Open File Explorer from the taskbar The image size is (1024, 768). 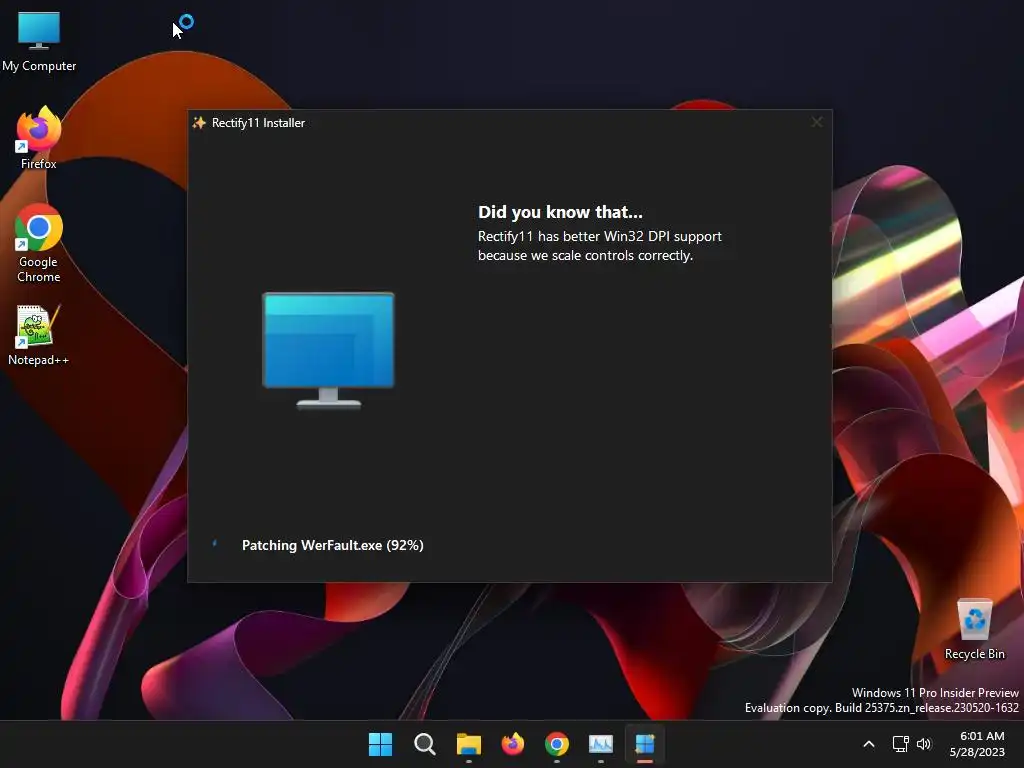[x=468, y=744]
